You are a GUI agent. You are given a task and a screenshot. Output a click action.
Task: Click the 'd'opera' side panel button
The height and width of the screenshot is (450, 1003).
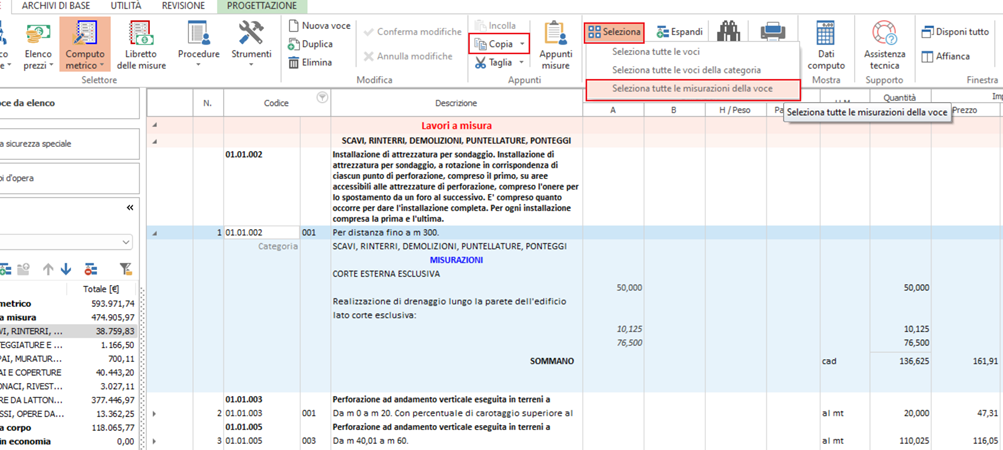pyautogui.click(x=70, y=178)
